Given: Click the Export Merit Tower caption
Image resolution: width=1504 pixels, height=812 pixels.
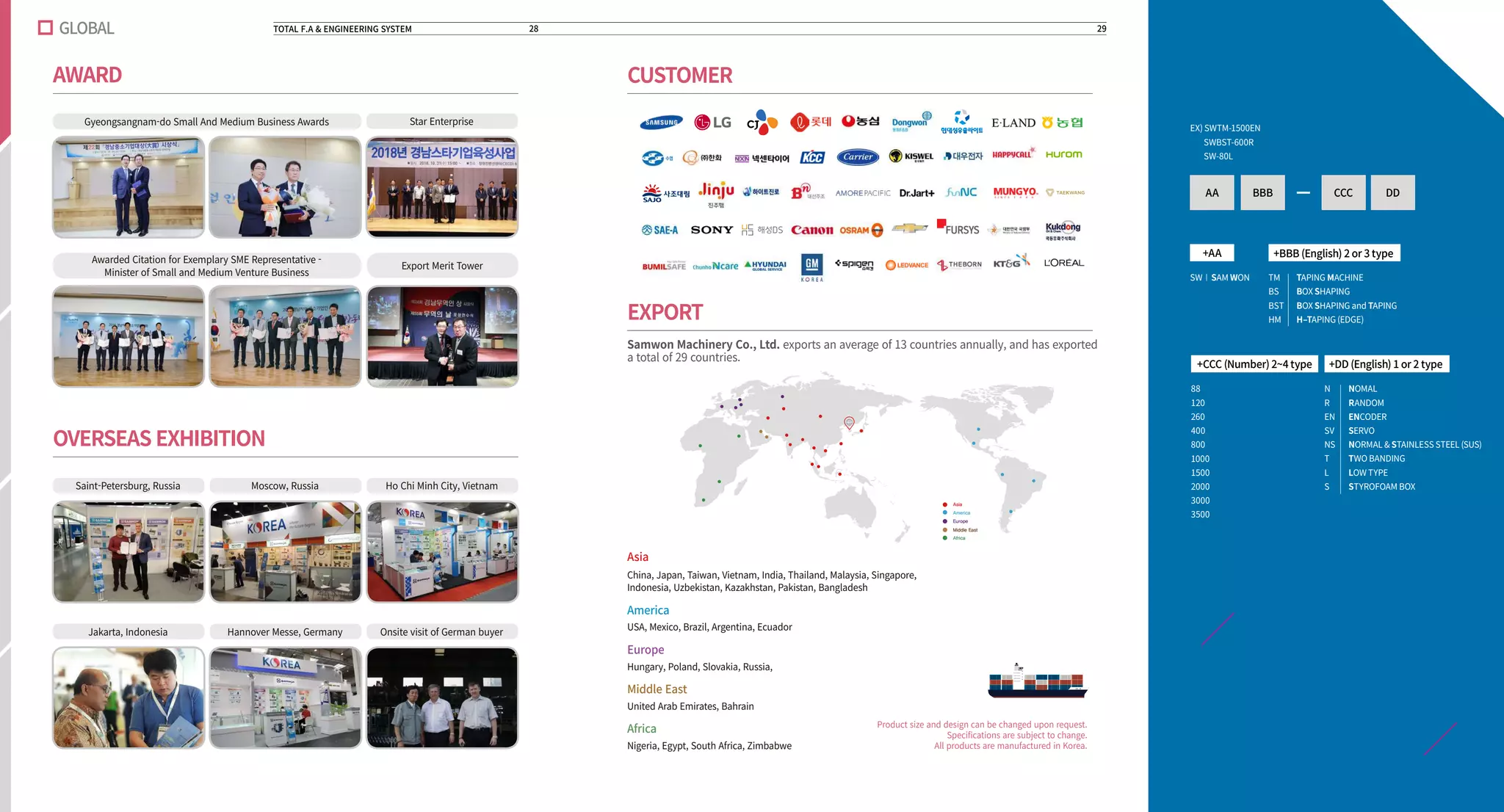Looking at the screenshot, I should coord(441,266).
